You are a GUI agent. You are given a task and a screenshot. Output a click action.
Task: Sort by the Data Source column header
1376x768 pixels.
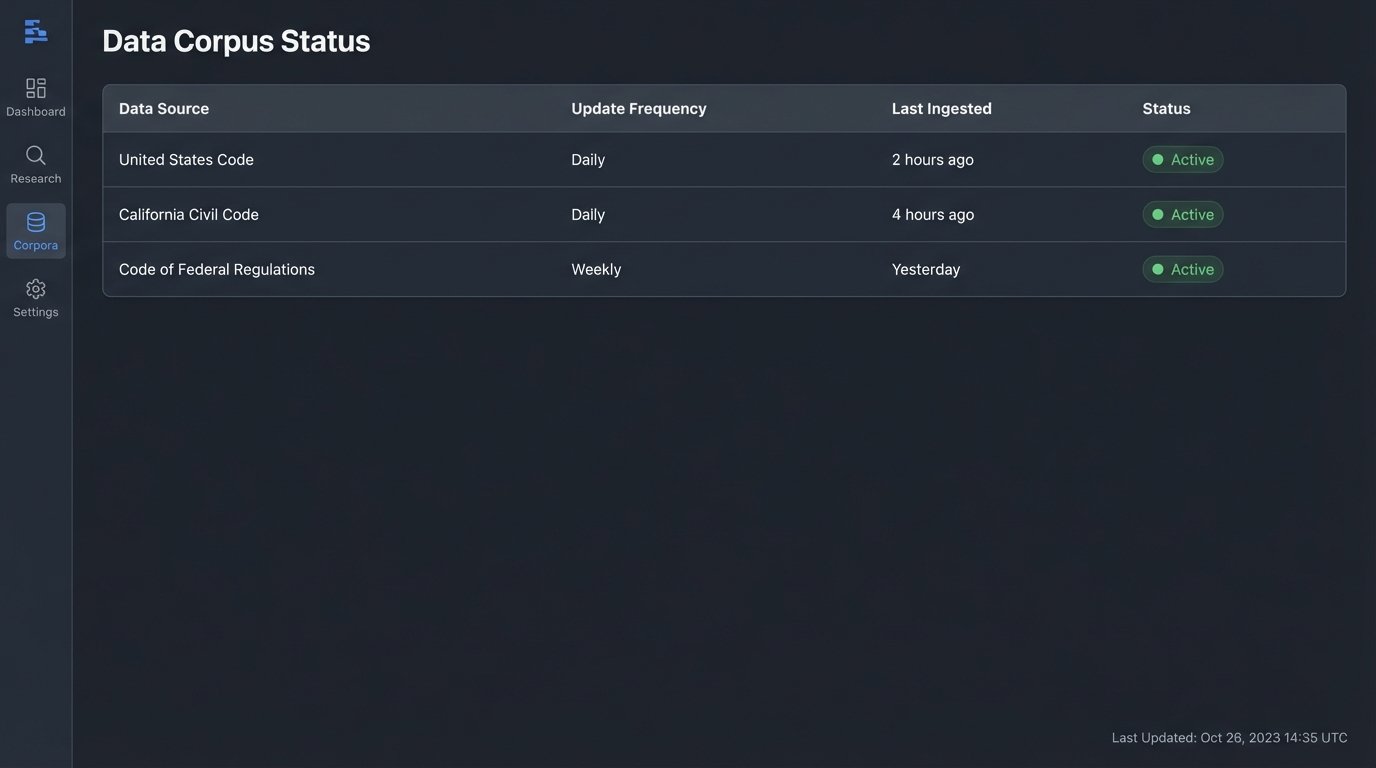pos(164,109)
